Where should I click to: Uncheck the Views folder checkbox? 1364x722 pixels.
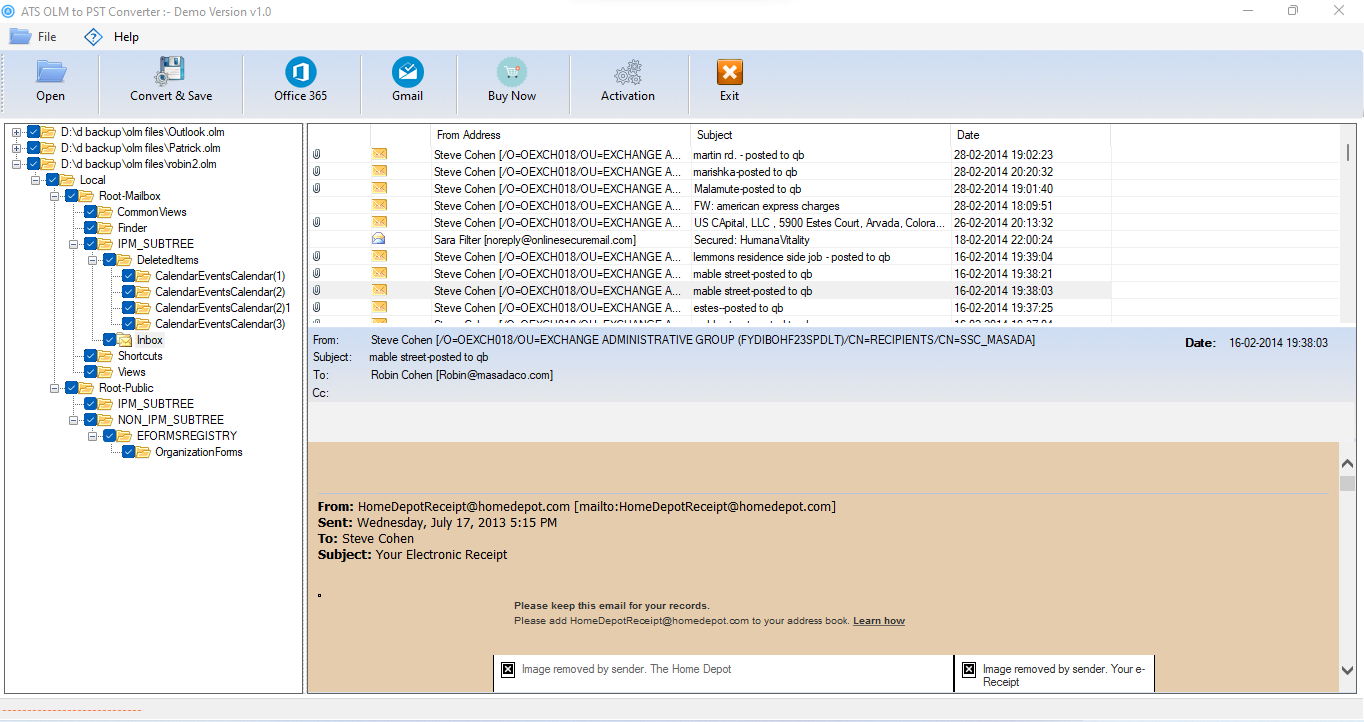click(x=91, y=372)
